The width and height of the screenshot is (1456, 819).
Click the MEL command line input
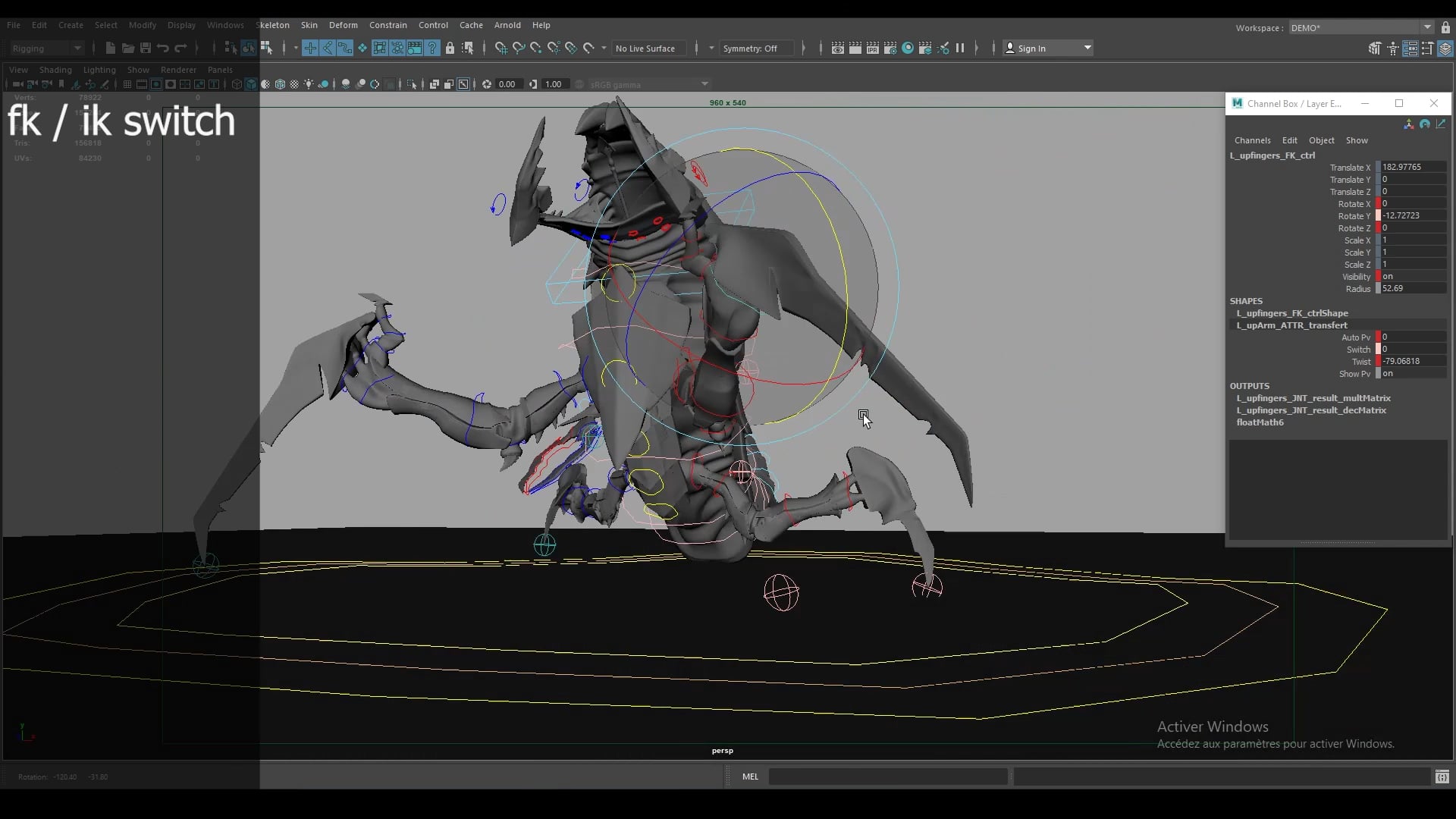[888, 777]
